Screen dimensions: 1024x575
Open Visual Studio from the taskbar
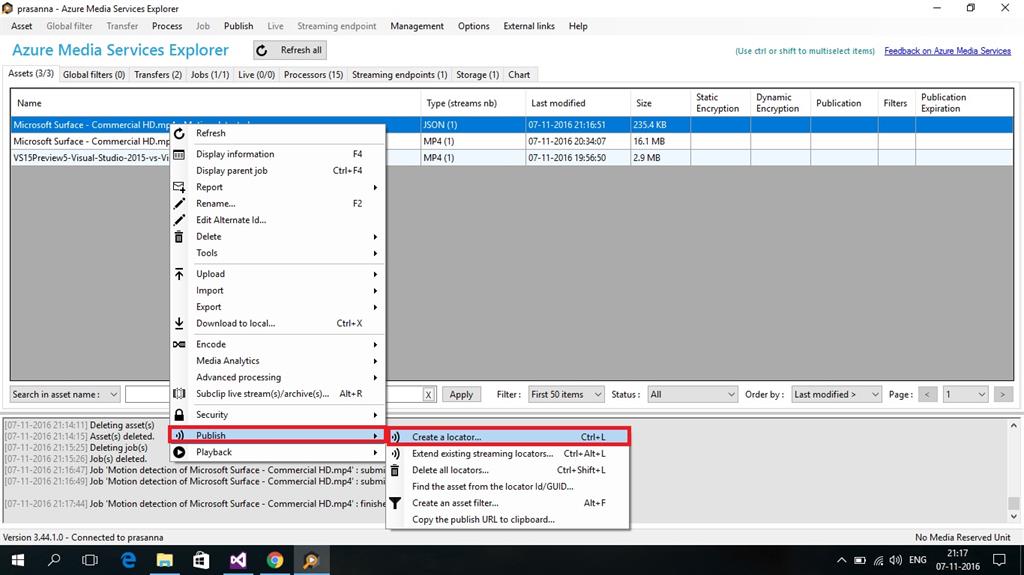(x=237, y=561)
